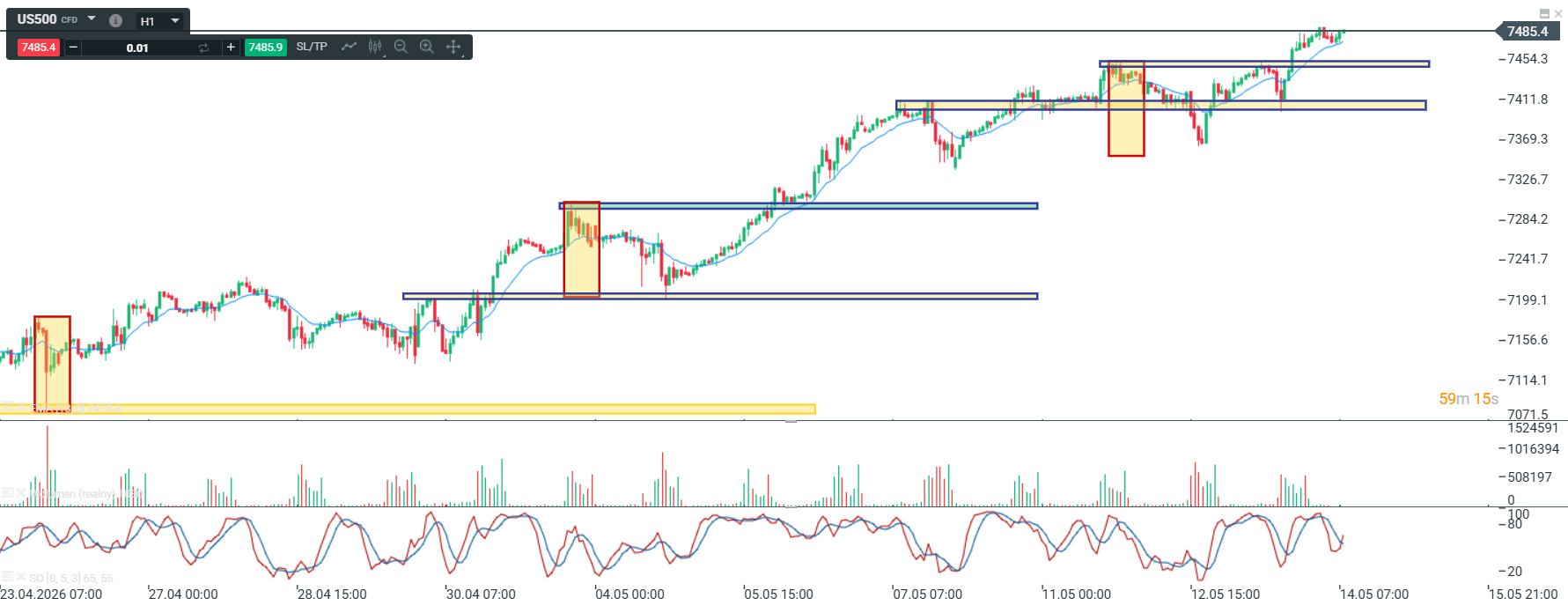The width and height of the screenshot is (1568, 613).
Task: Zoom in the chart with magnifier plus
Action: 427,47
